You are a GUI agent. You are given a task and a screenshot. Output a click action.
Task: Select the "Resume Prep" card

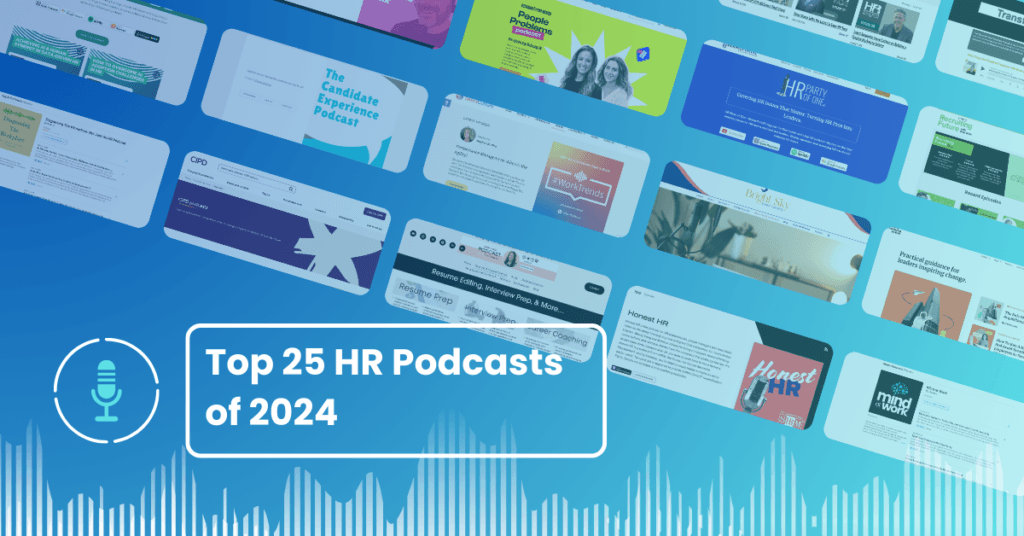(x=426, y=294)
